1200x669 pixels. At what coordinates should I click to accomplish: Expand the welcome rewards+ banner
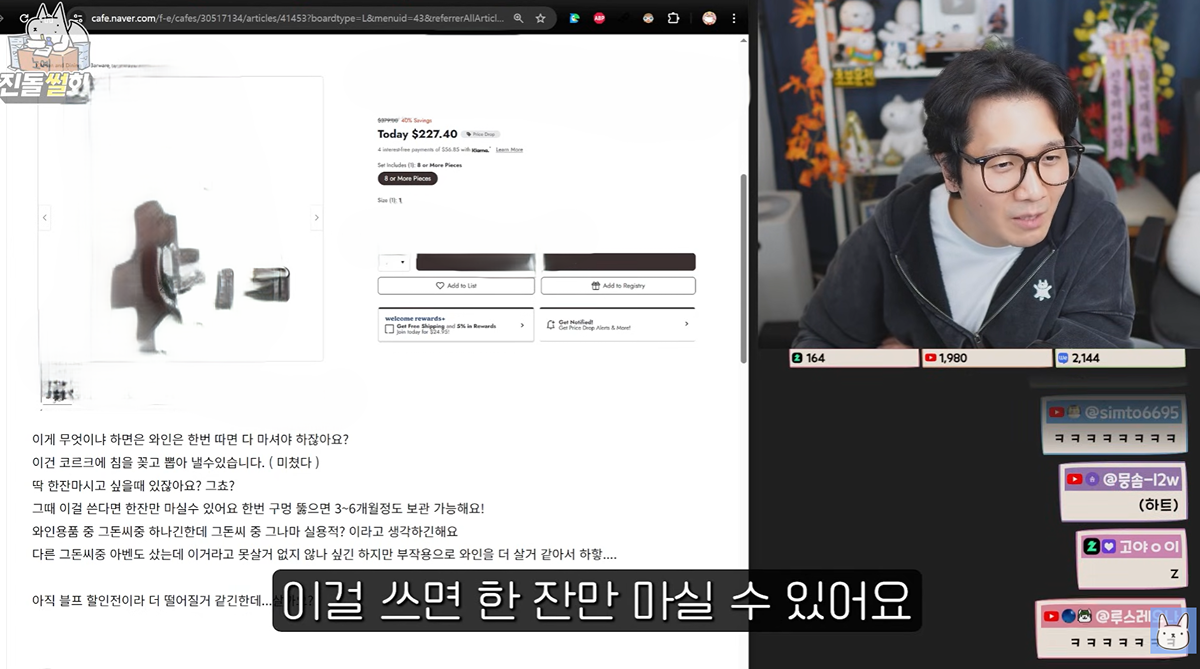pos(455,325)
